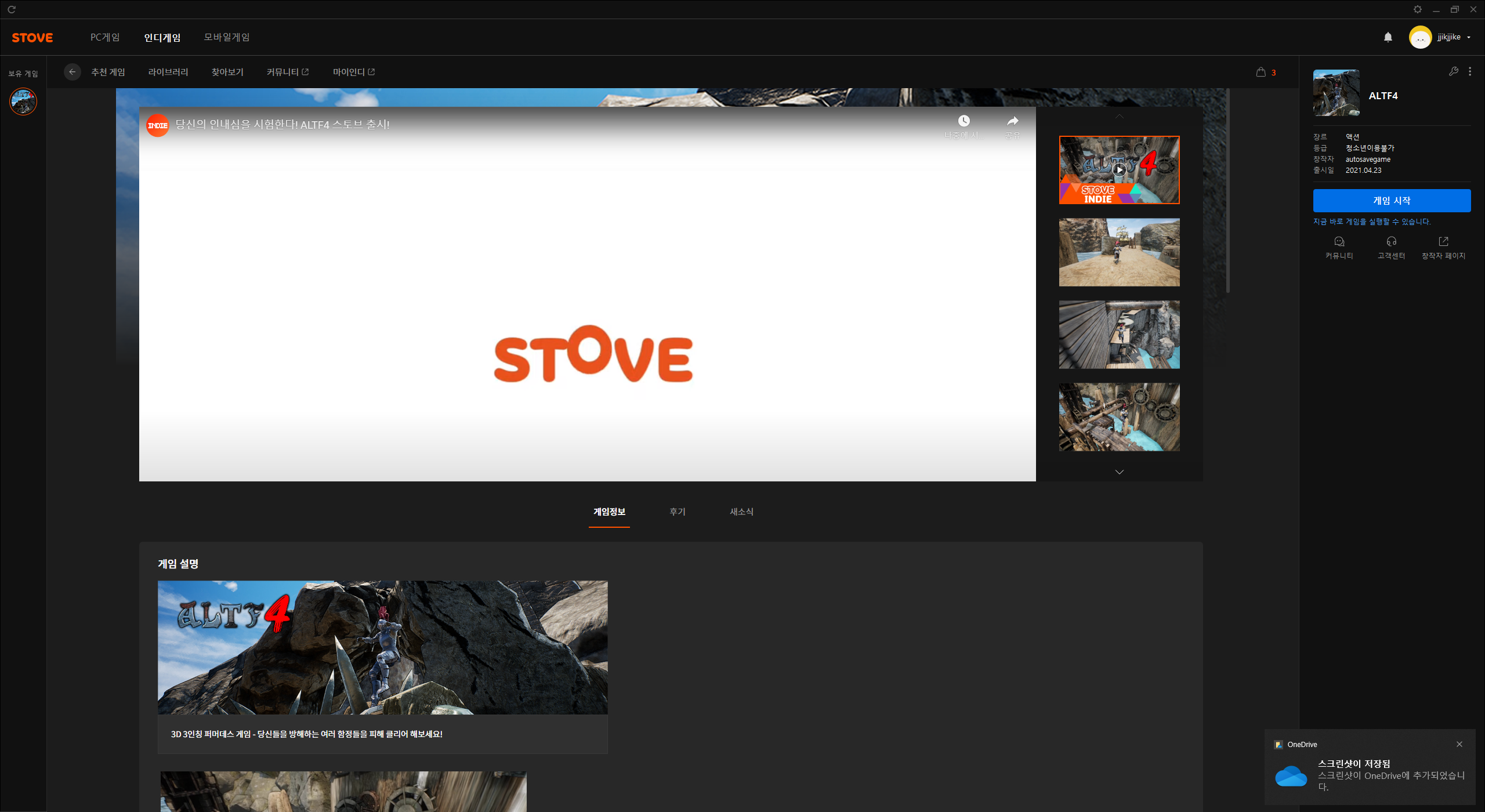Click the refresh icon in title bar
Viewport: 1485px width, 812px height.
coord(12,9)
